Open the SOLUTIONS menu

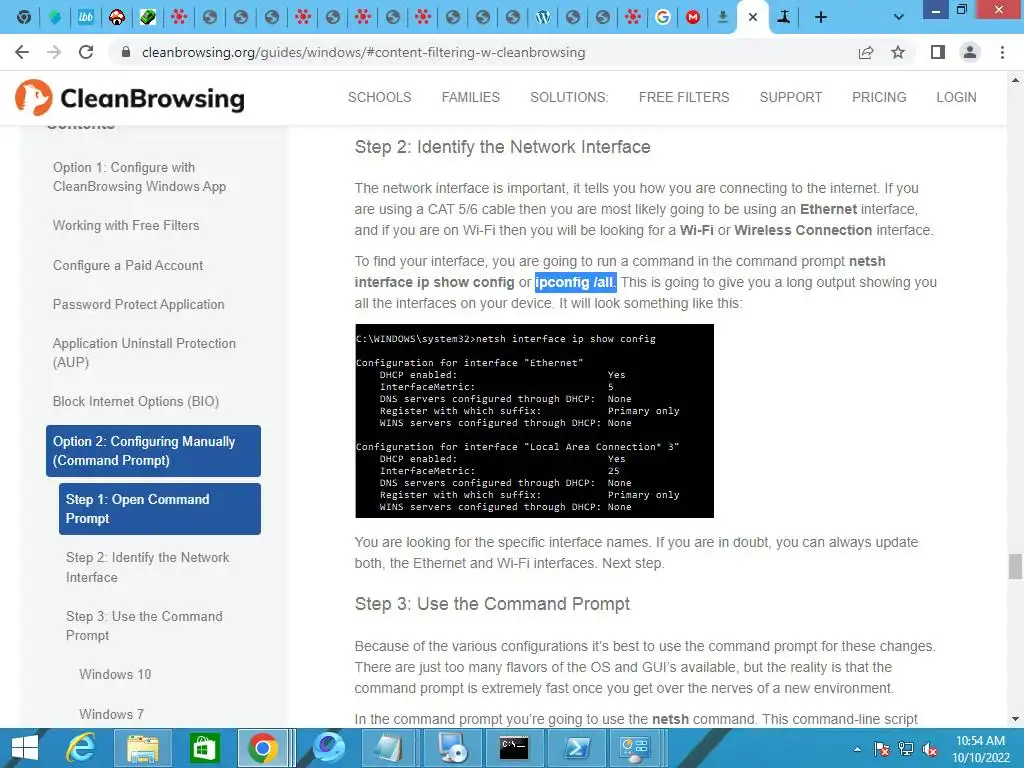[x=569, y=97]
